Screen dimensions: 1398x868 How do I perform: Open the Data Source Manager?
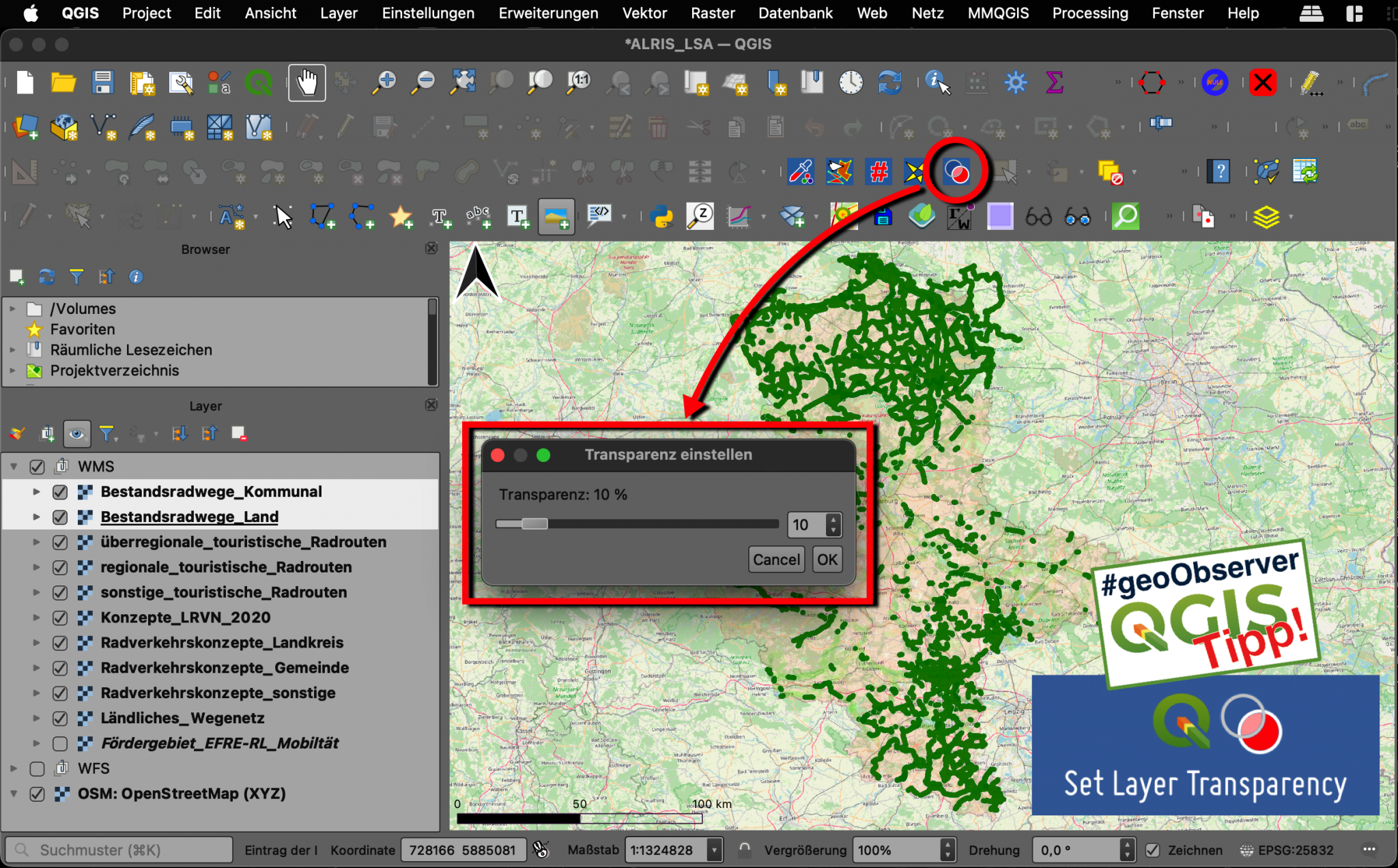26,127
